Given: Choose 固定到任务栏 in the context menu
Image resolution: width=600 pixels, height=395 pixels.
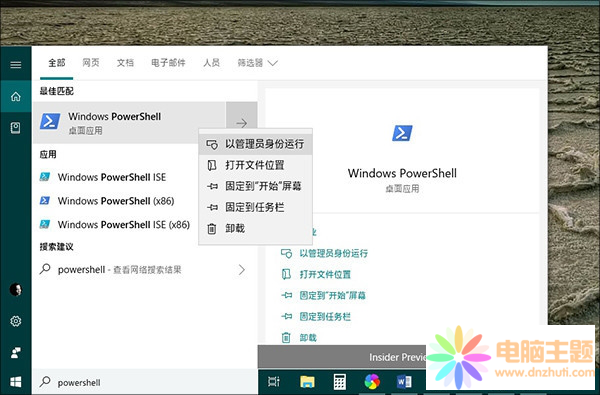Looking at the screenshot, I should pos(256,207).
